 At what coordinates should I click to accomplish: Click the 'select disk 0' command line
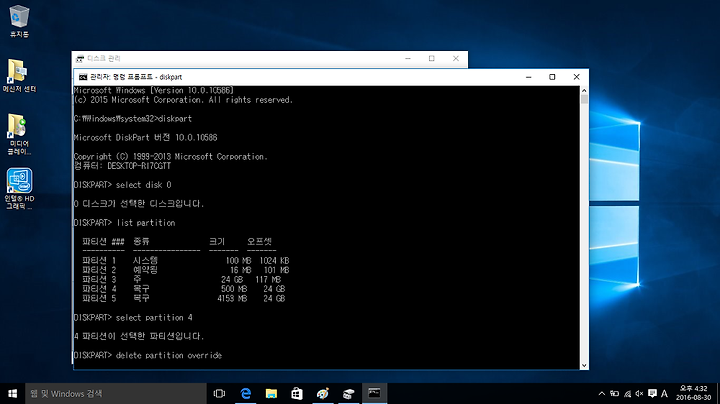pyautogui.click(x=123, y=185)
